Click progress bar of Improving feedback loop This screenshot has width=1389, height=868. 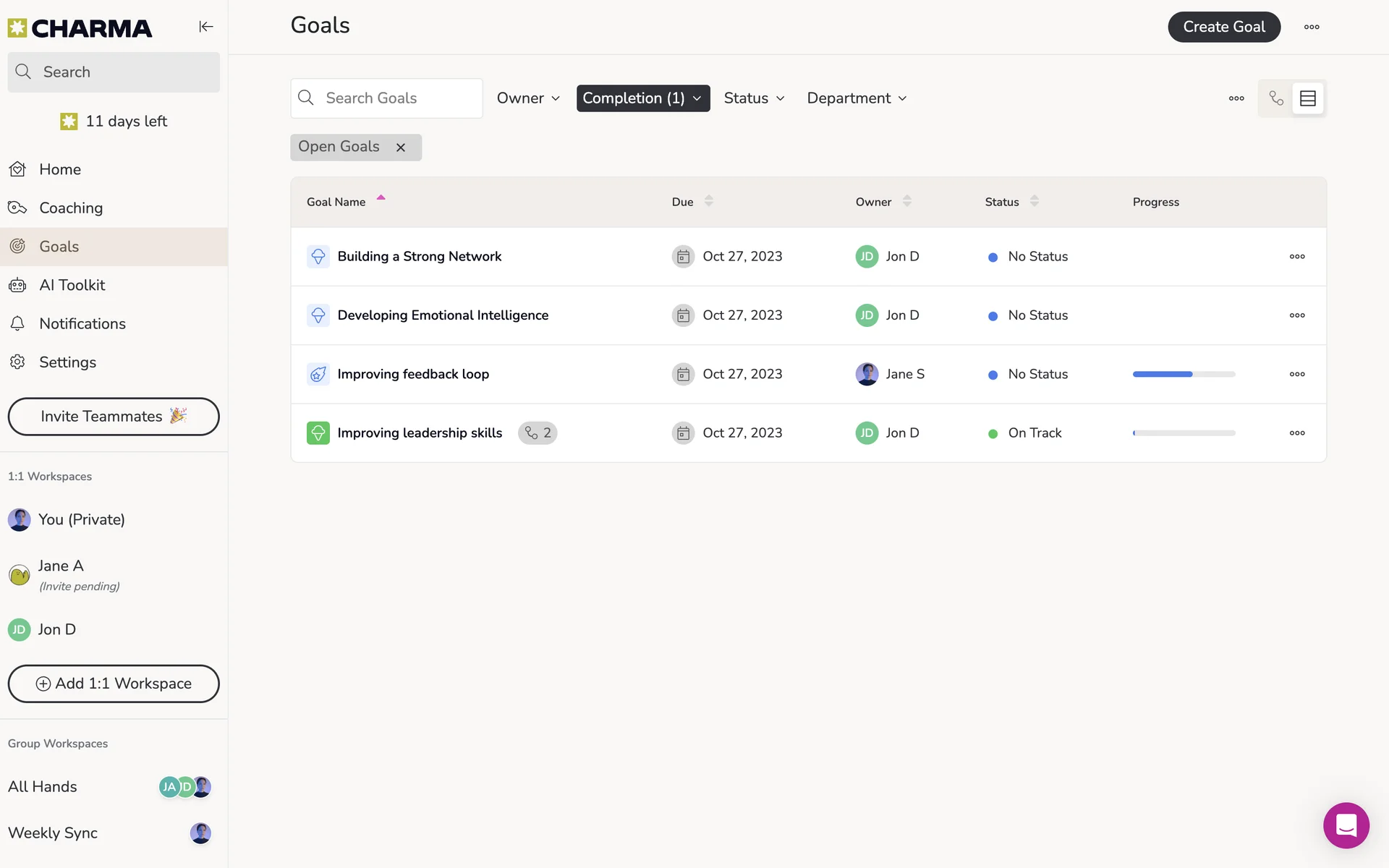(1184, 374)
